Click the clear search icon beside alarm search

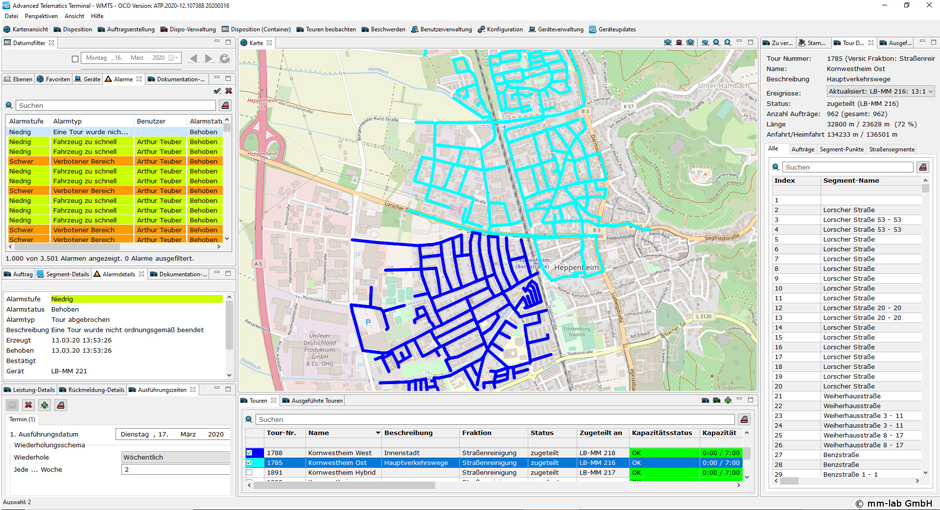[225, 105]
